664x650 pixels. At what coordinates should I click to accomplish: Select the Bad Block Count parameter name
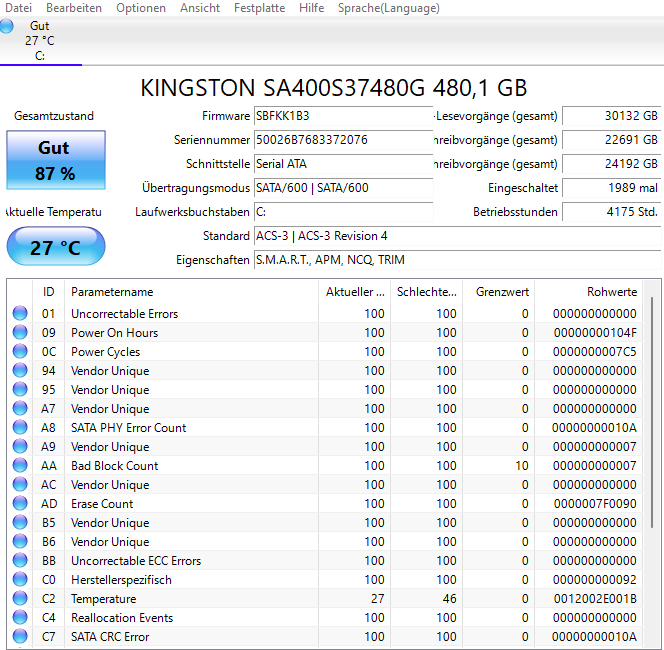[114, 466]
